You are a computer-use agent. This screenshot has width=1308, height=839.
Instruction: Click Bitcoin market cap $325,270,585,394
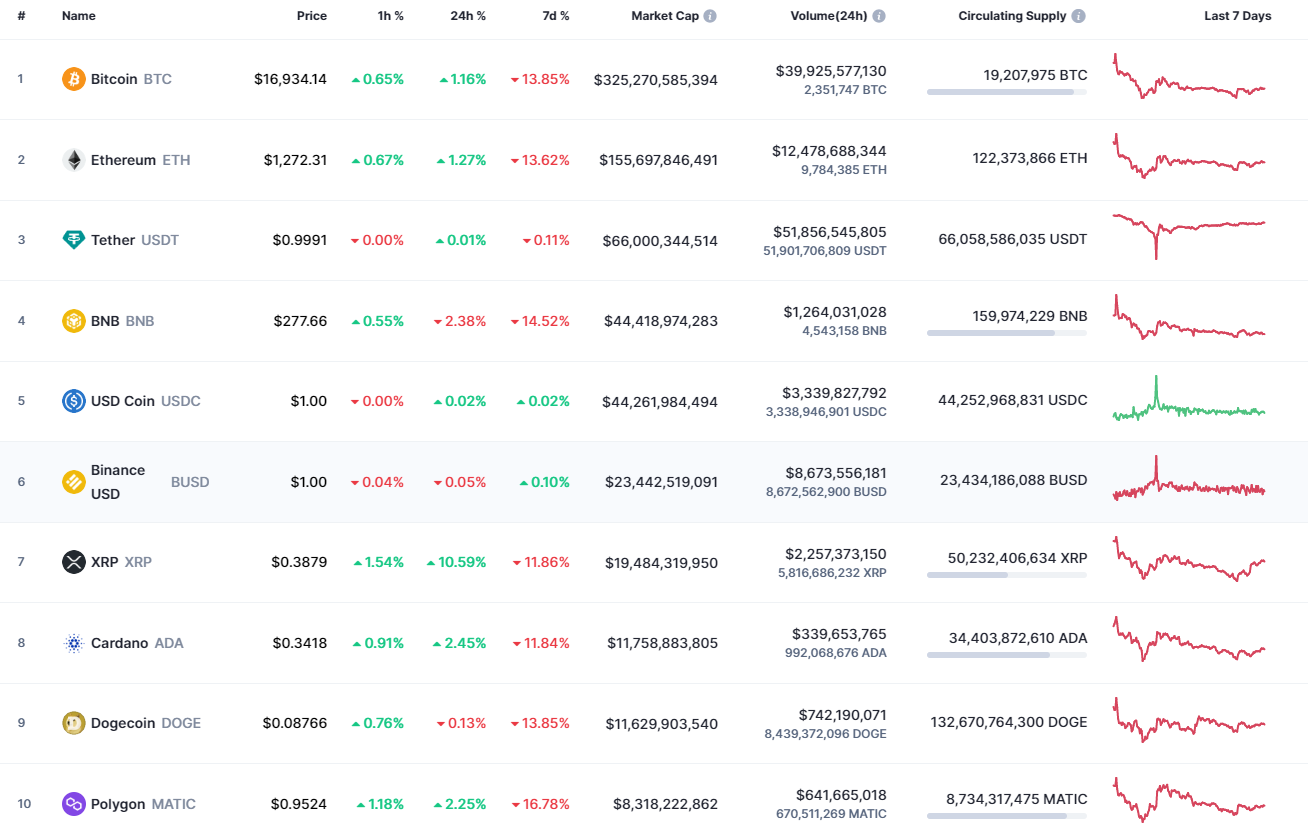click(x=656, y=80)
